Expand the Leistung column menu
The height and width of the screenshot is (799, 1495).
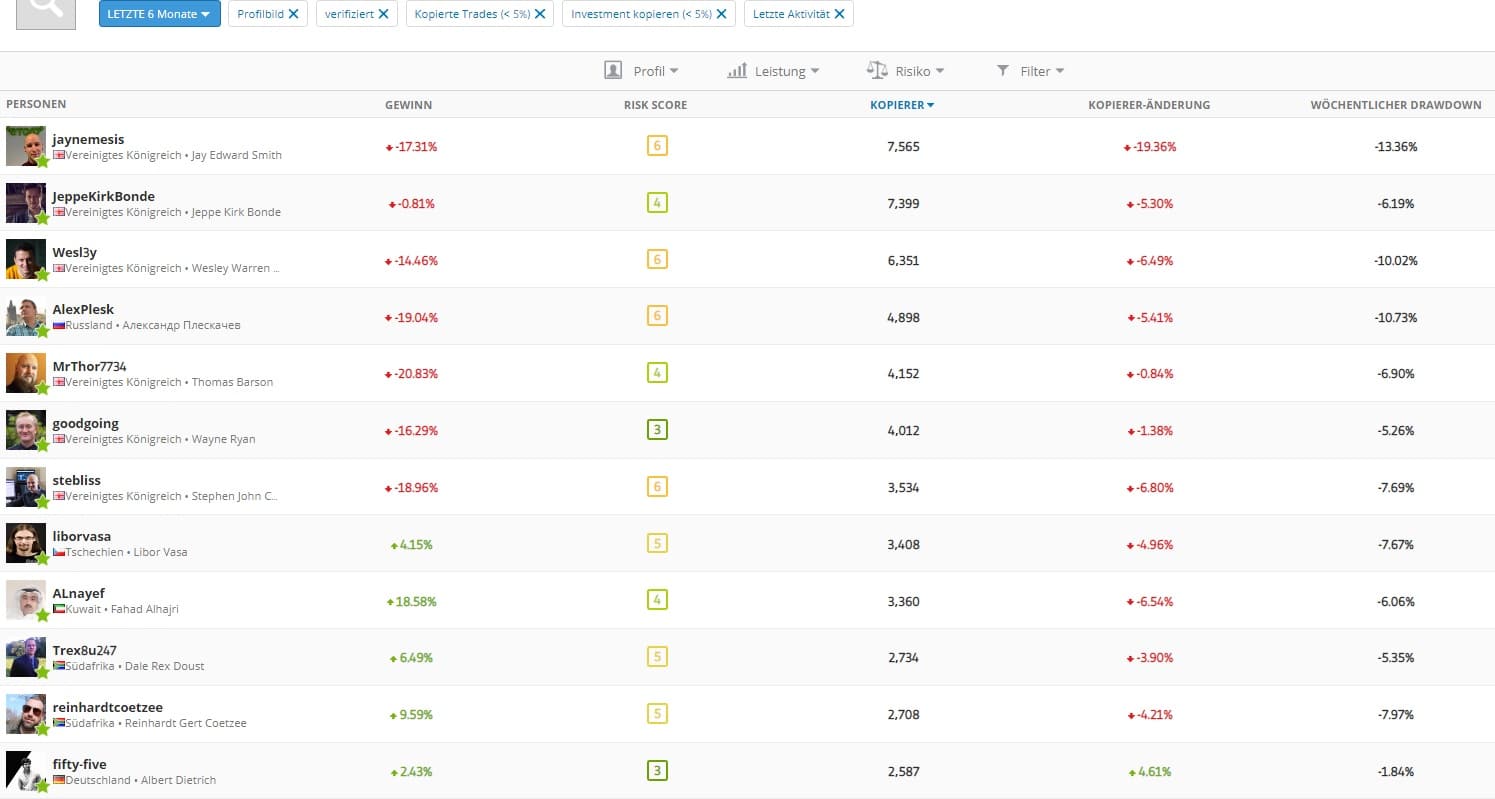tap(773, 71)
